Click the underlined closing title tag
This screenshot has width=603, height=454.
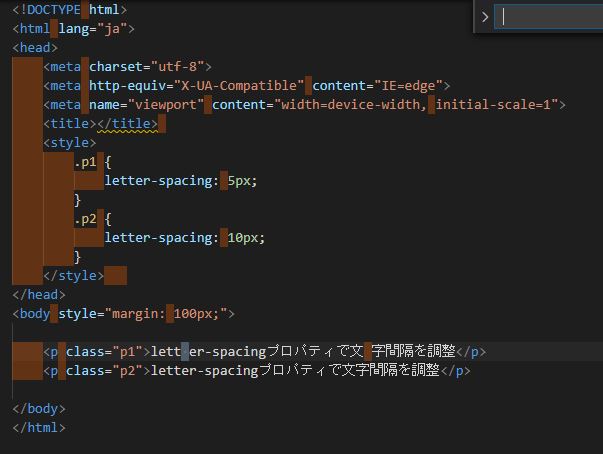coord(127,124)
